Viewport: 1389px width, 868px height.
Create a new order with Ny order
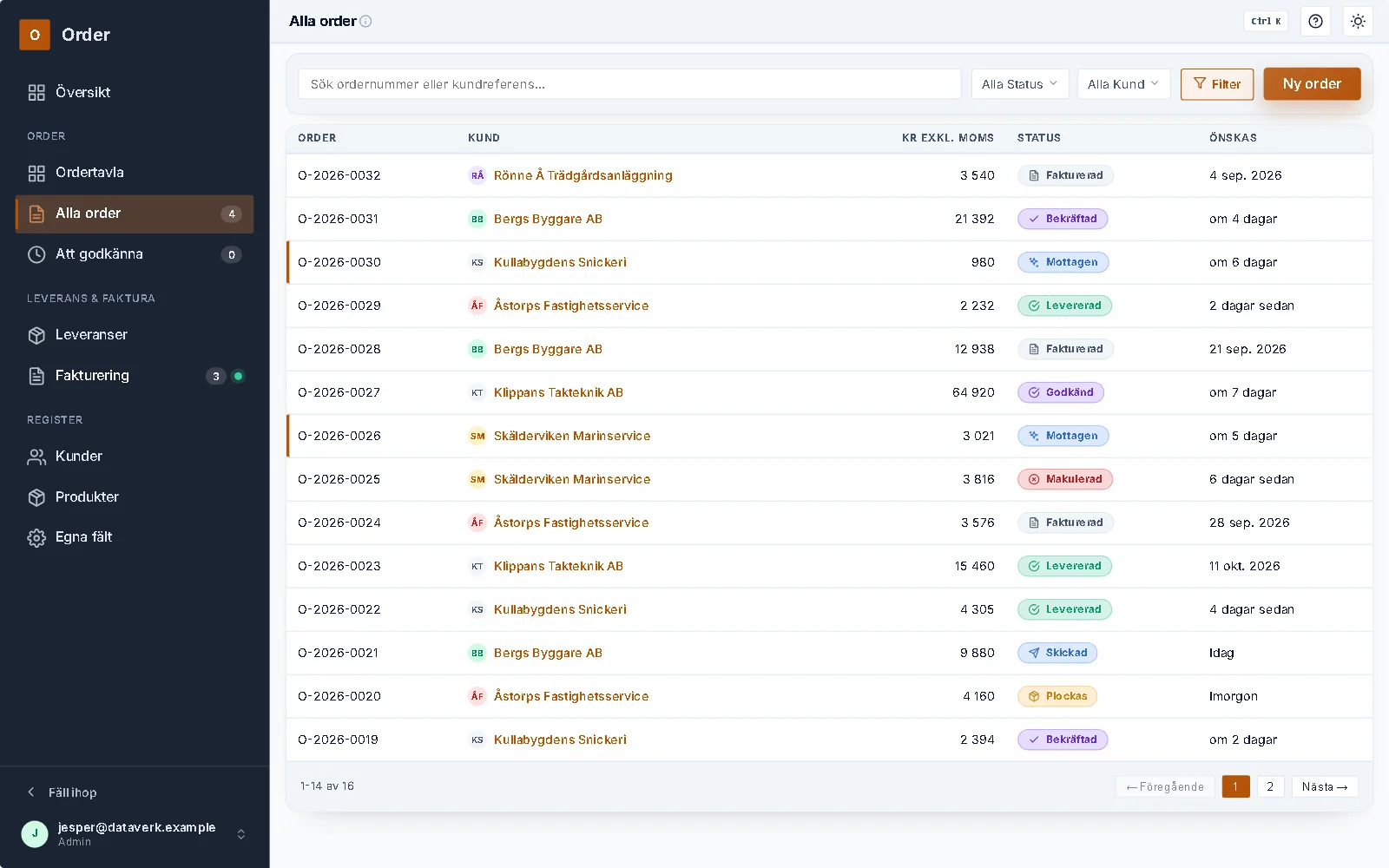pyautogui.click(x=1312, y=84)
